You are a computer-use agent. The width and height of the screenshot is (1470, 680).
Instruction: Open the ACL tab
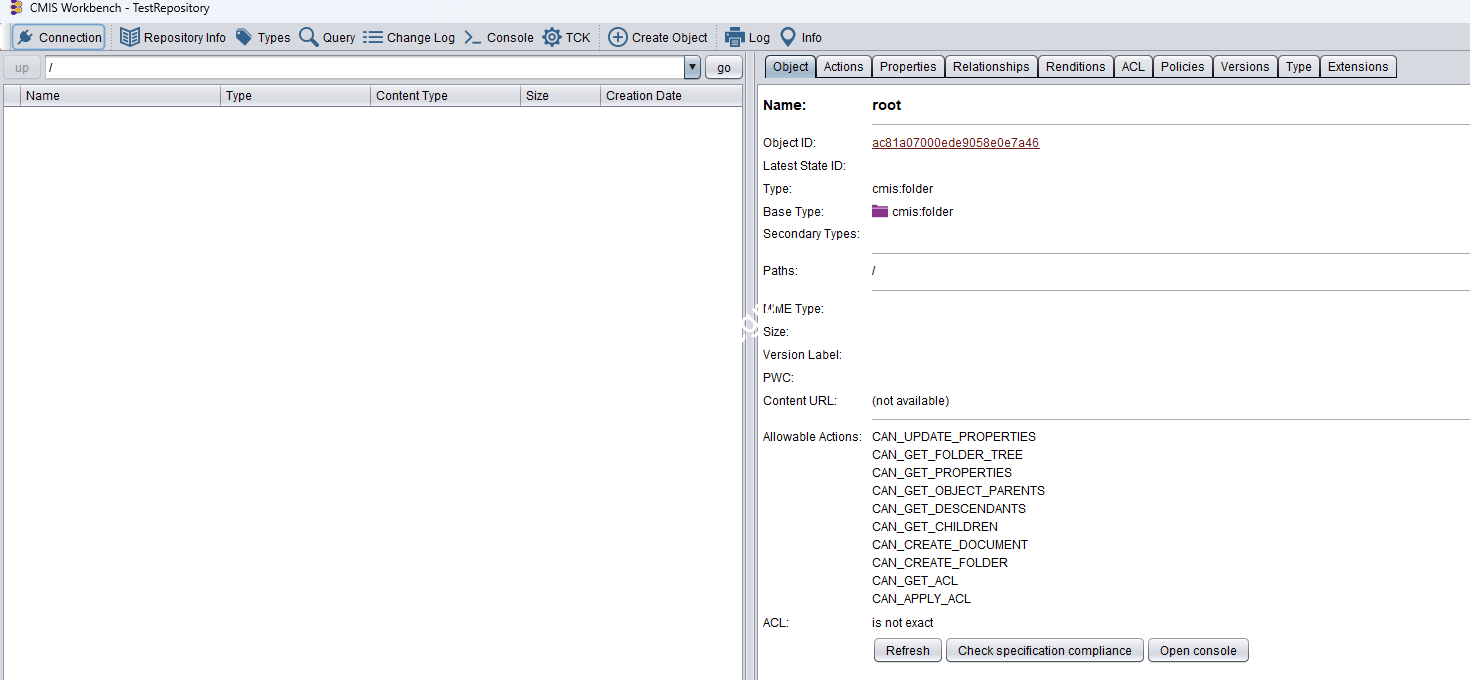1133,66
